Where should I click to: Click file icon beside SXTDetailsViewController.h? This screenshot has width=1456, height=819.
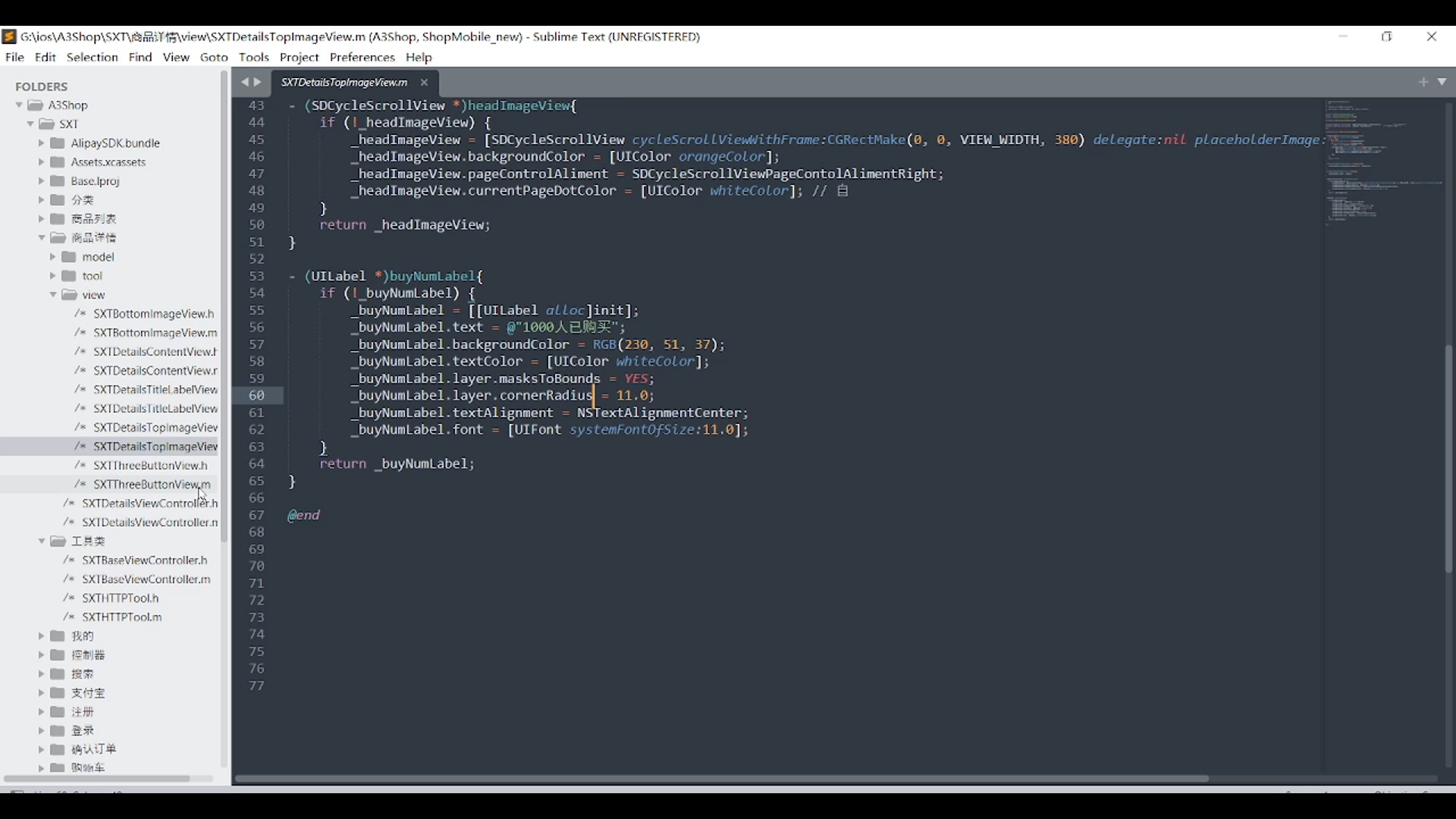[68, 503]
